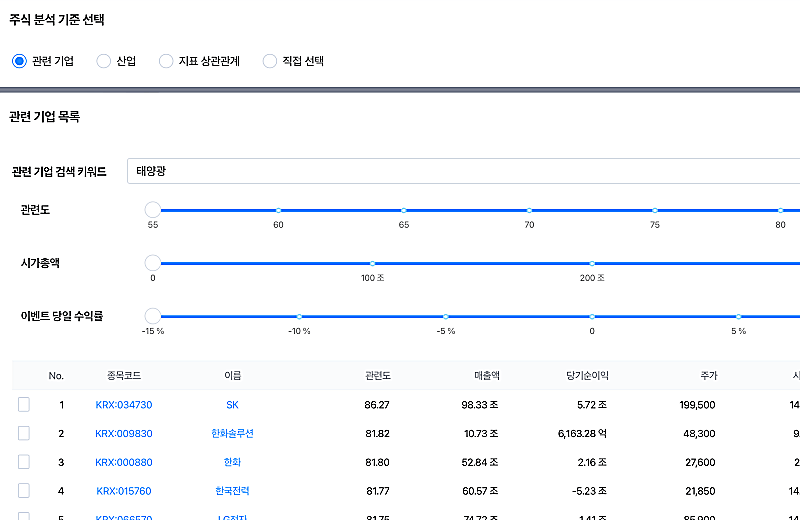Click the No. column header
The image size is (800, 520).
(56, 376)
